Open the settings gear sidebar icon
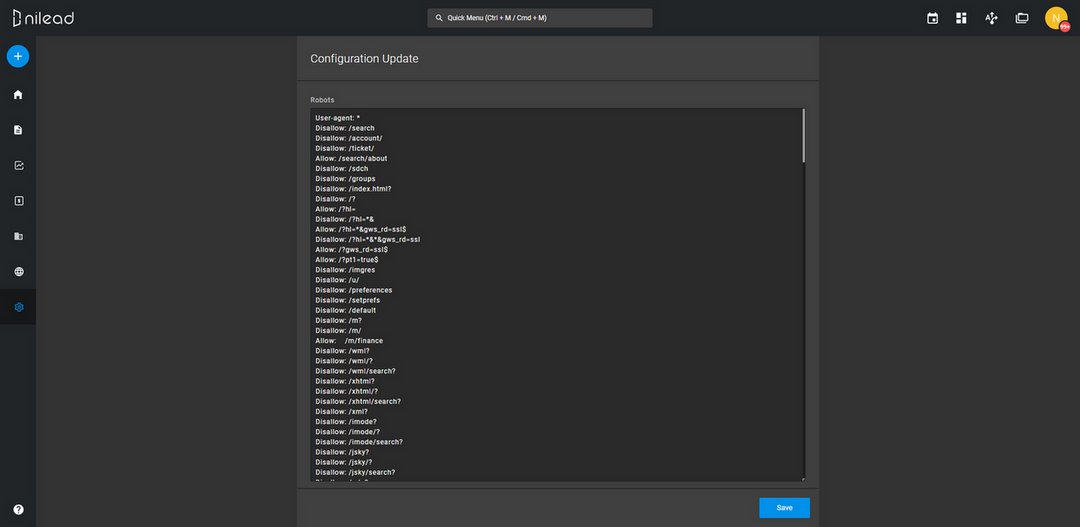1080x527 pixels. pyautogui.click(x=19, y=307)
